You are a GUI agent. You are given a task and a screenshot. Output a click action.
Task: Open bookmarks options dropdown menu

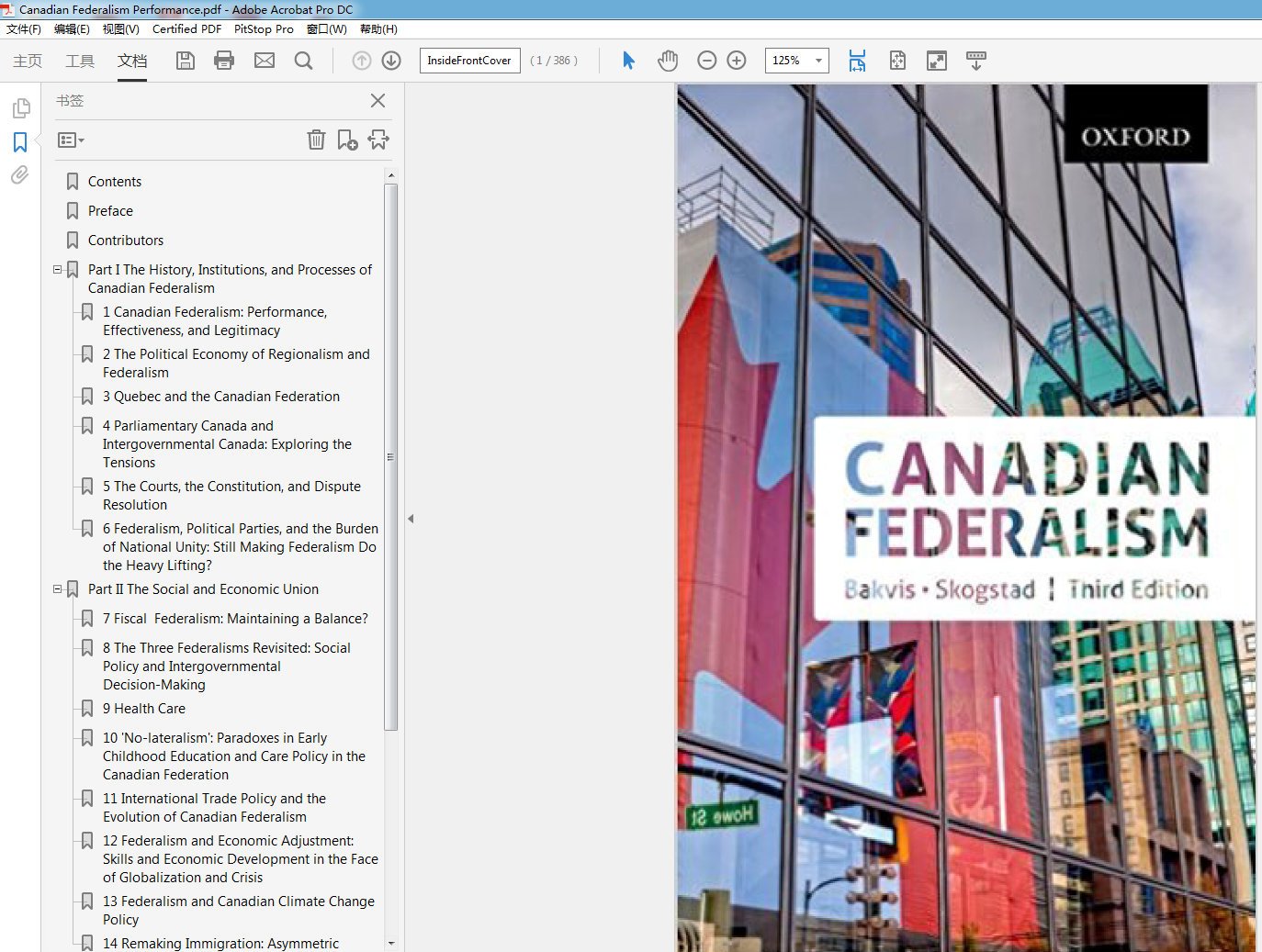(71, 140)
